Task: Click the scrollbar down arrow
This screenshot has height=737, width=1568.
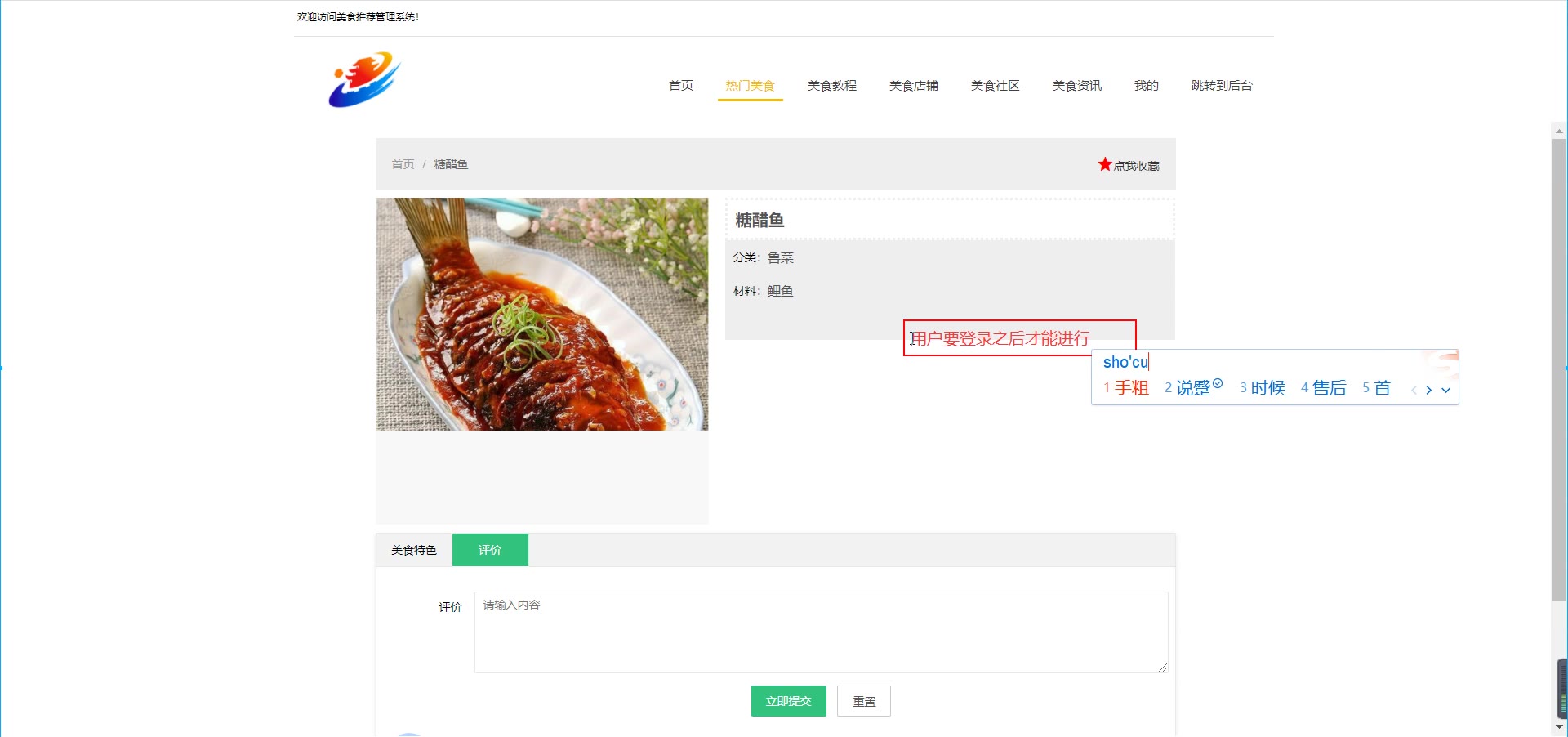Action: click(x=1559, y=726)
